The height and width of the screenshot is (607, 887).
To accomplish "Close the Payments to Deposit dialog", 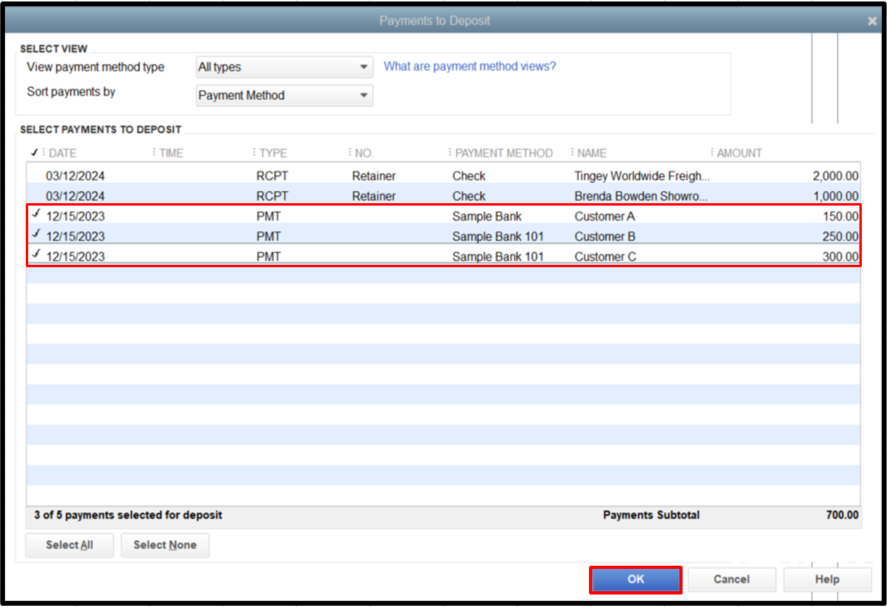I will pos(871,21).
